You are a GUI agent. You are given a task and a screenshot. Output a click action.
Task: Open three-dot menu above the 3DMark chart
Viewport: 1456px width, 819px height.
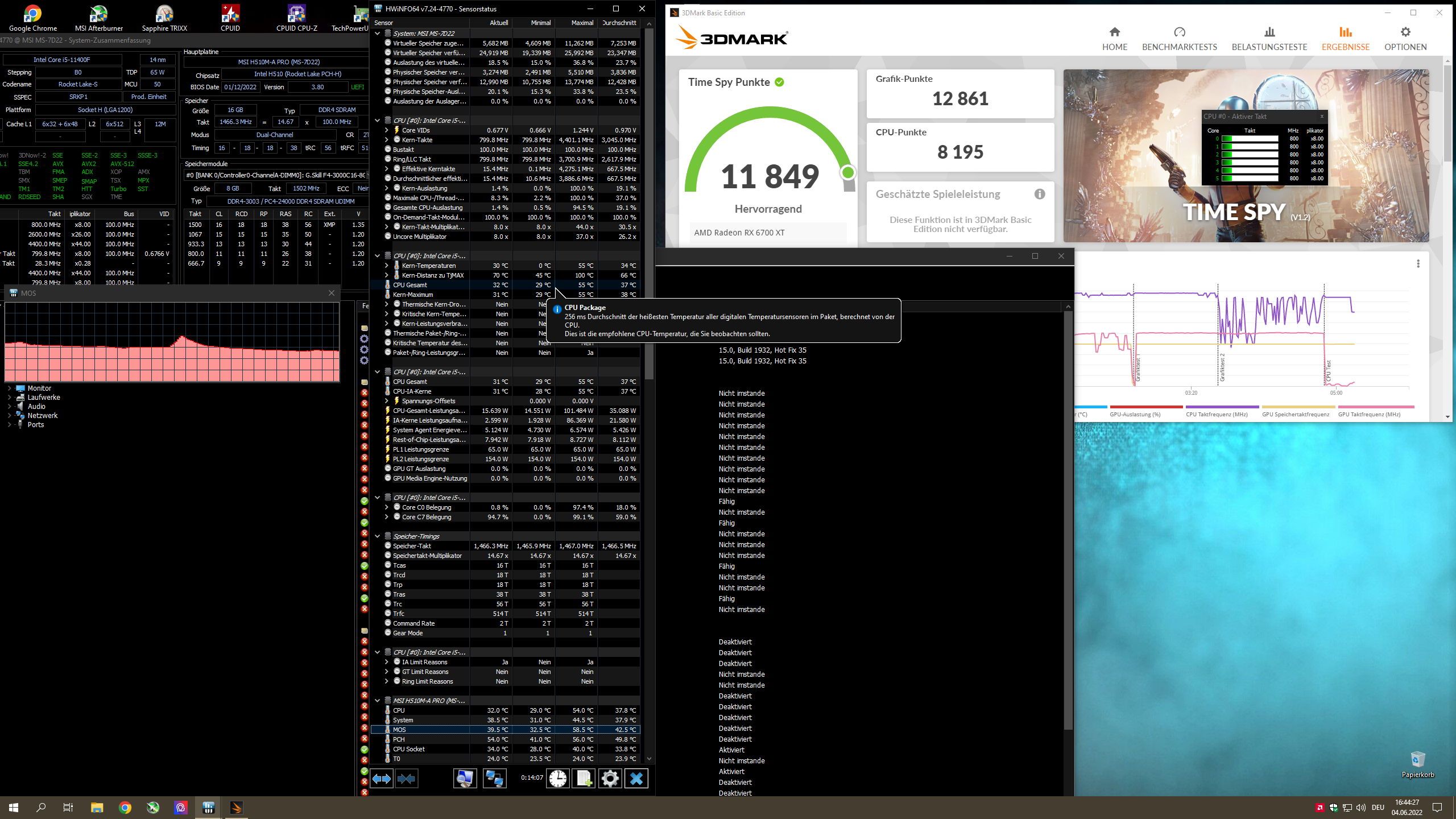1418,264
